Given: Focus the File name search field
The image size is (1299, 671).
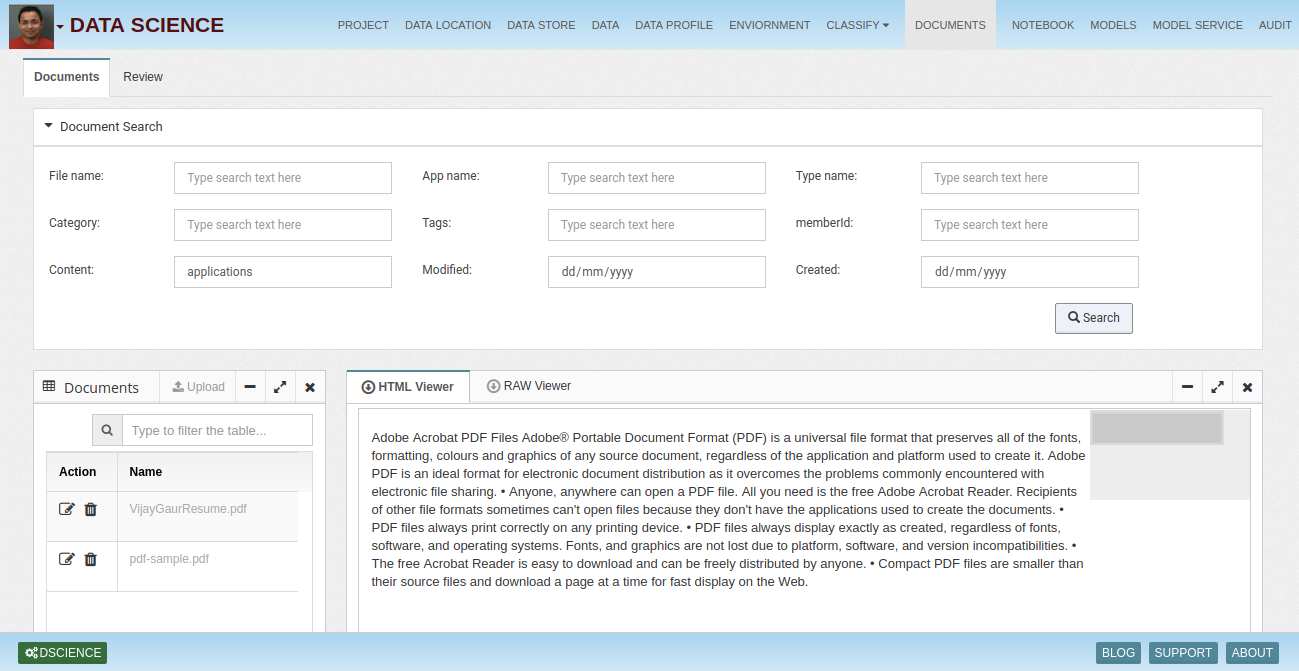Looking at the screenshot, I should pos(283,178).
